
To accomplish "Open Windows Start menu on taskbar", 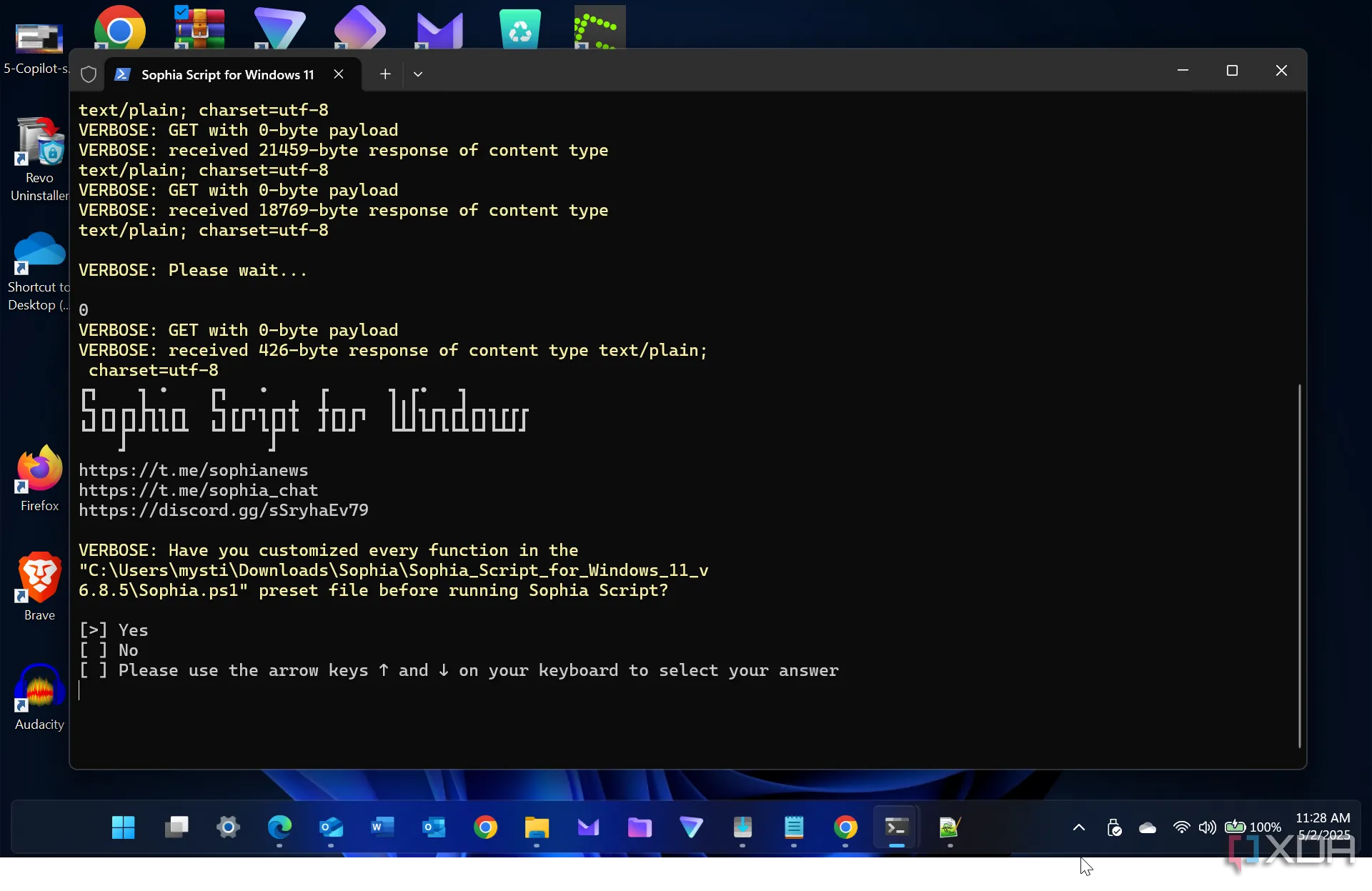I will (x=123, y=827).
